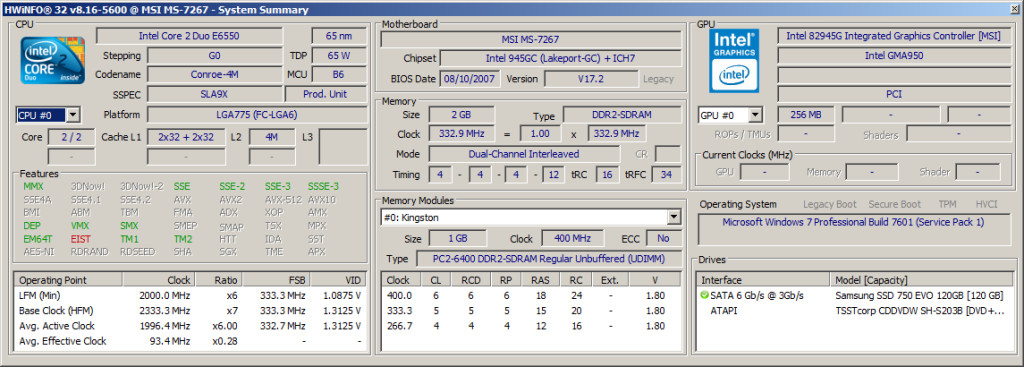
Task: Click the Core 2 / 2 field
Action: click(x=71, y=137)
